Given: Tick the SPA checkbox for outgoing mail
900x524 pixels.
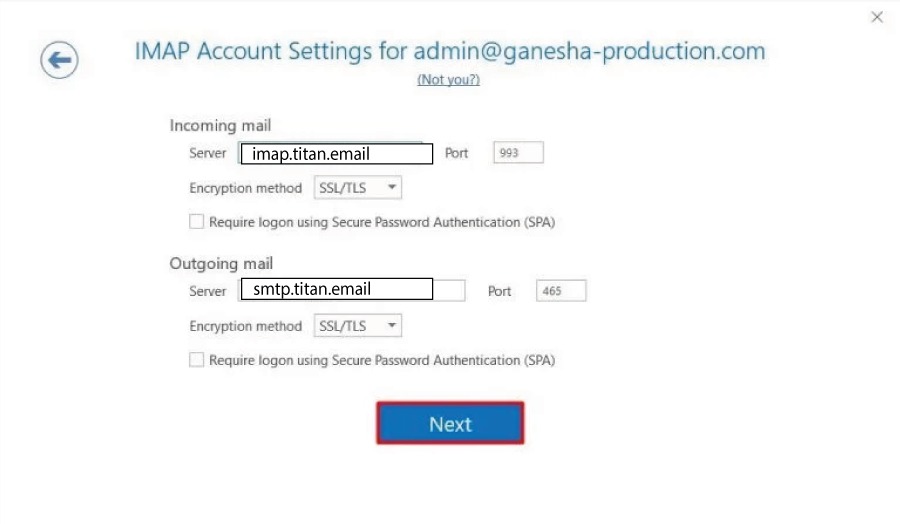Looking at the screenshot, I should [197, 360].
